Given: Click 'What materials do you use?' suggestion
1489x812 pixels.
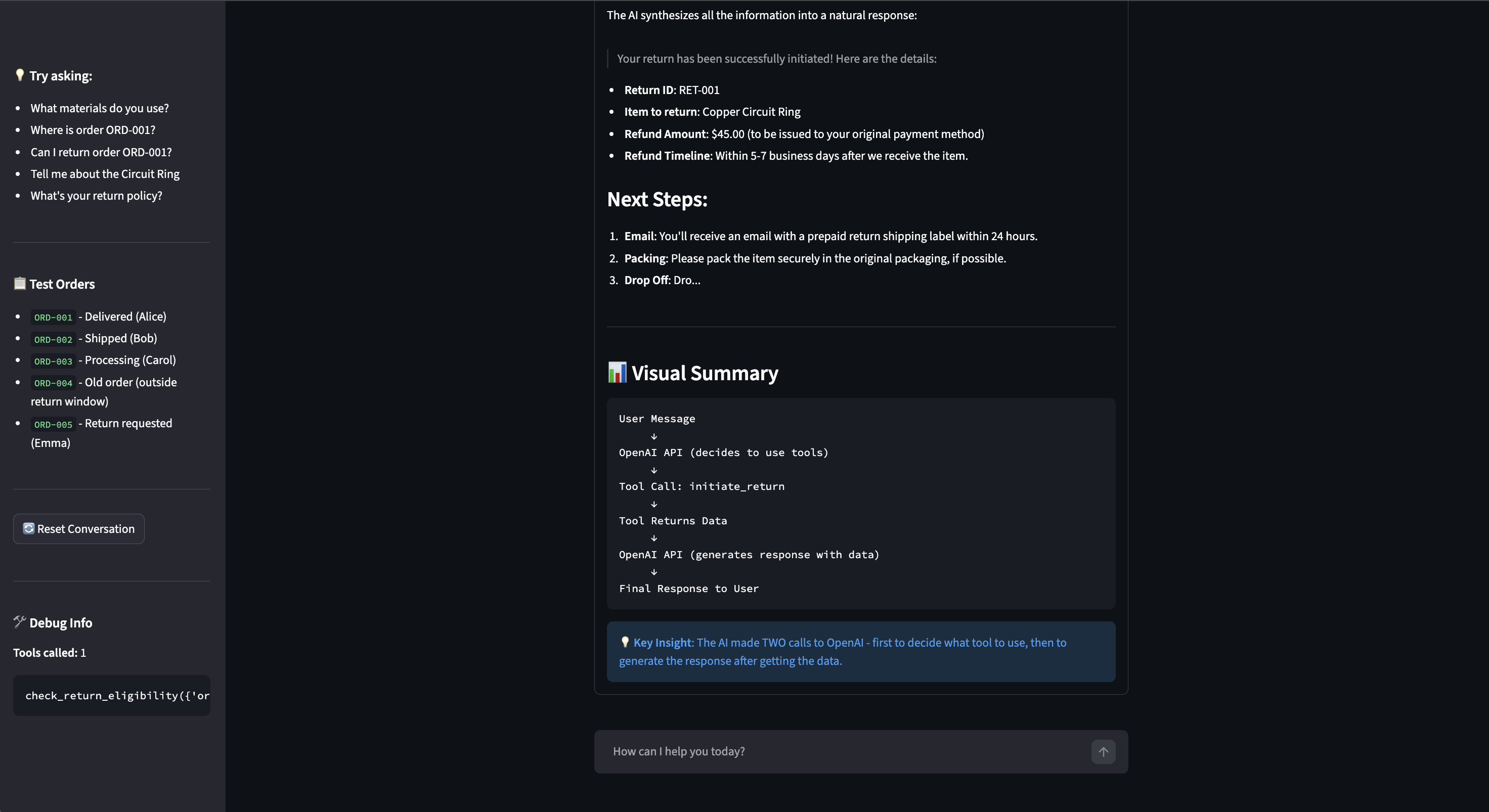Looking at the screenshot, I should (x=100, y=108).
